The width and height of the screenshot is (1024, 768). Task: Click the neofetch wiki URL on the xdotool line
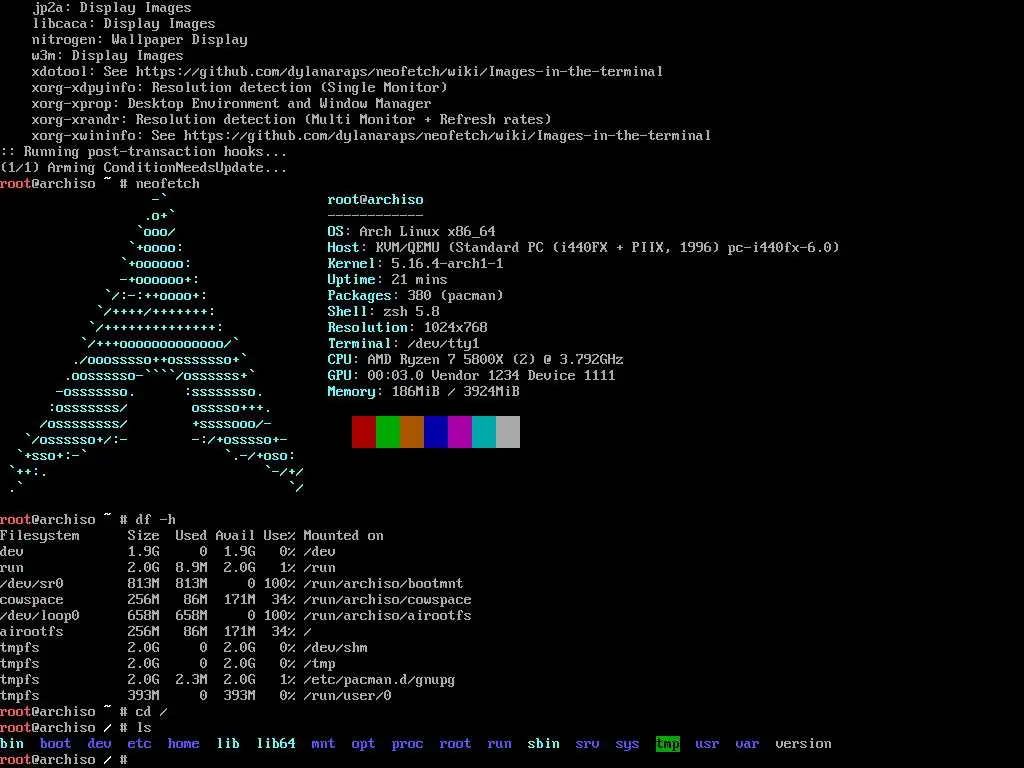[x=399, y=72]
